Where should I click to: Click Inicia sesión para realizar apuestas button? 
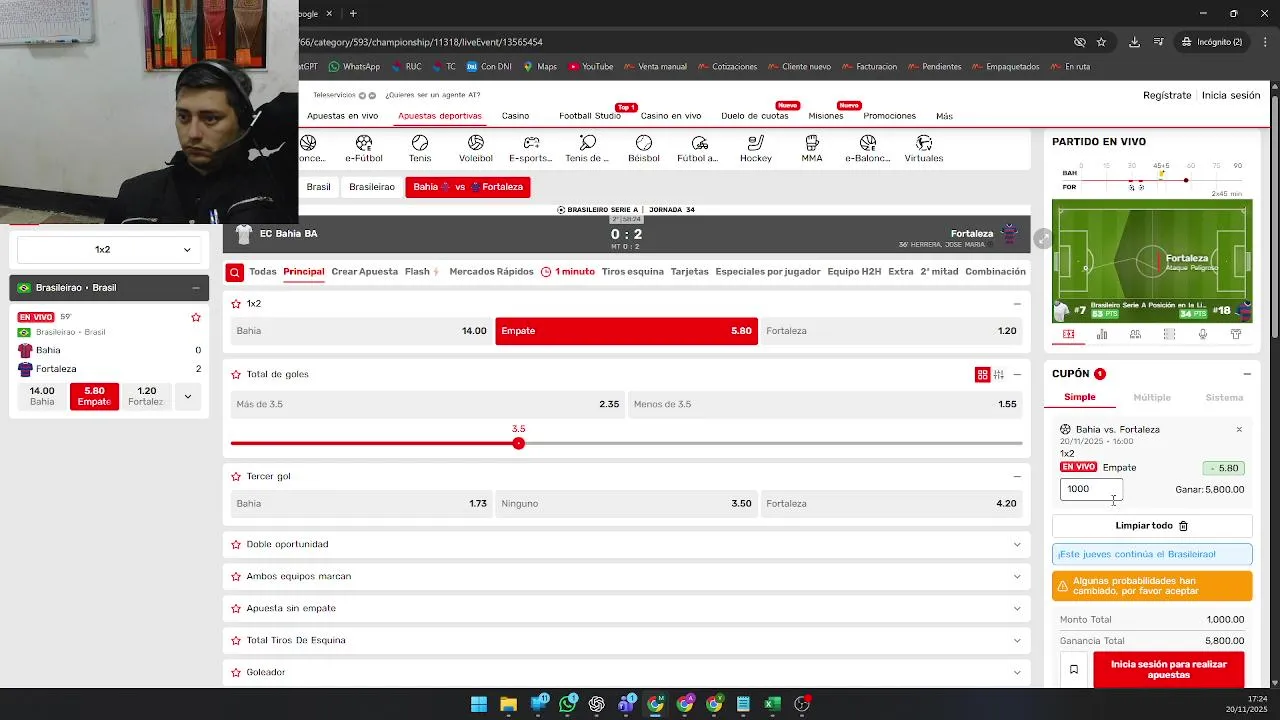click(x=1169, y=670)
